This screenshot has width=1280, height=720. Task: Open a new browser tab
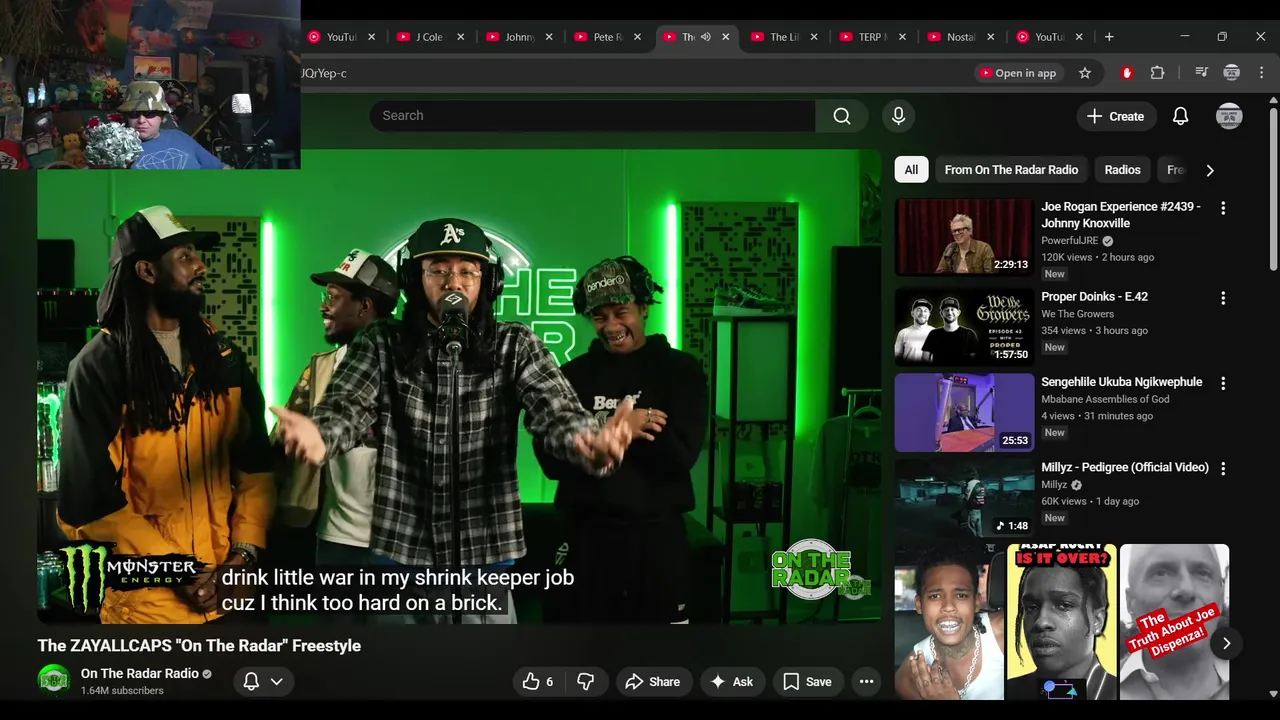[1109, 37]
